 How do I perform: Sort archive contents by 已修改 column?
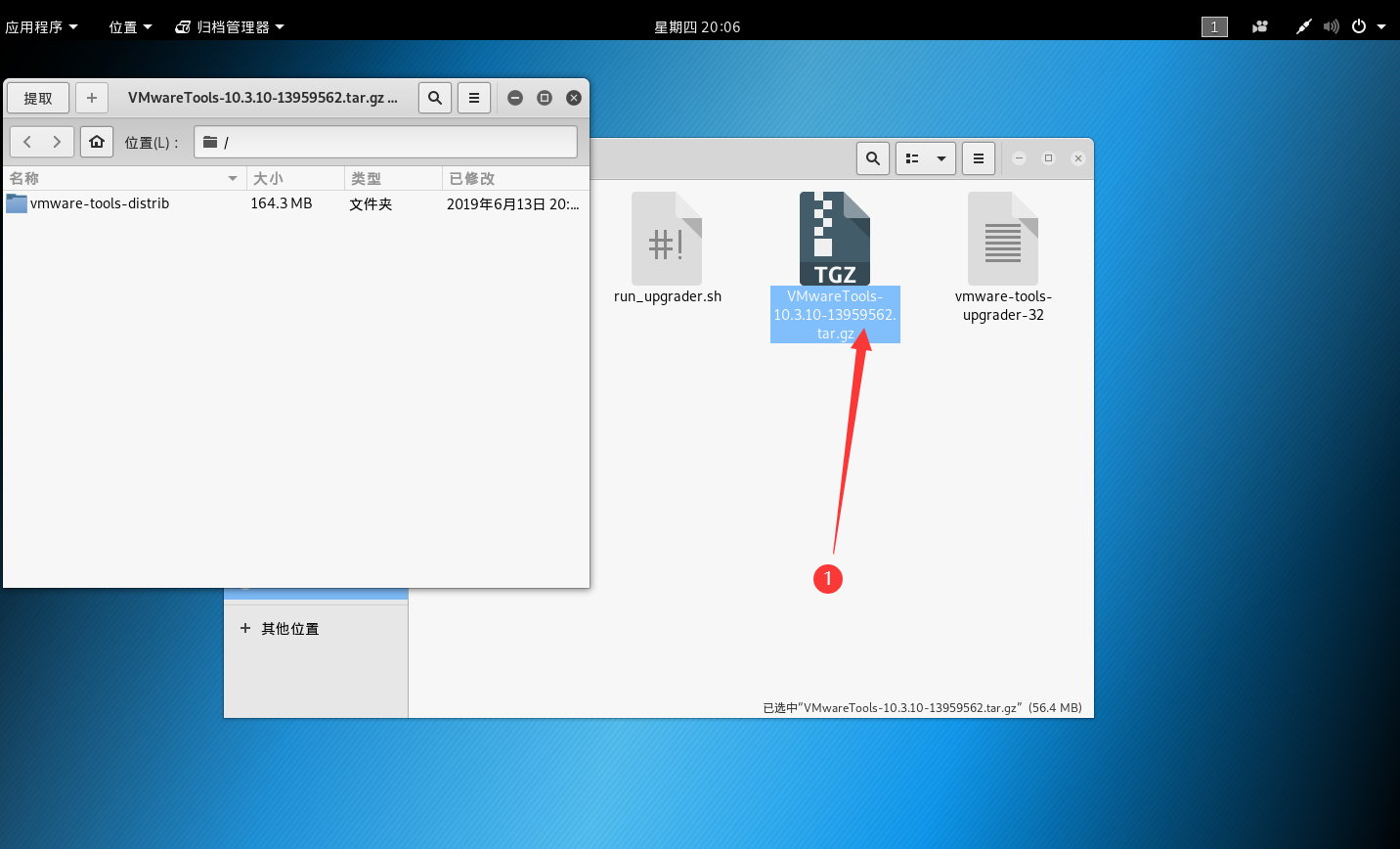(x=515, y=178)
